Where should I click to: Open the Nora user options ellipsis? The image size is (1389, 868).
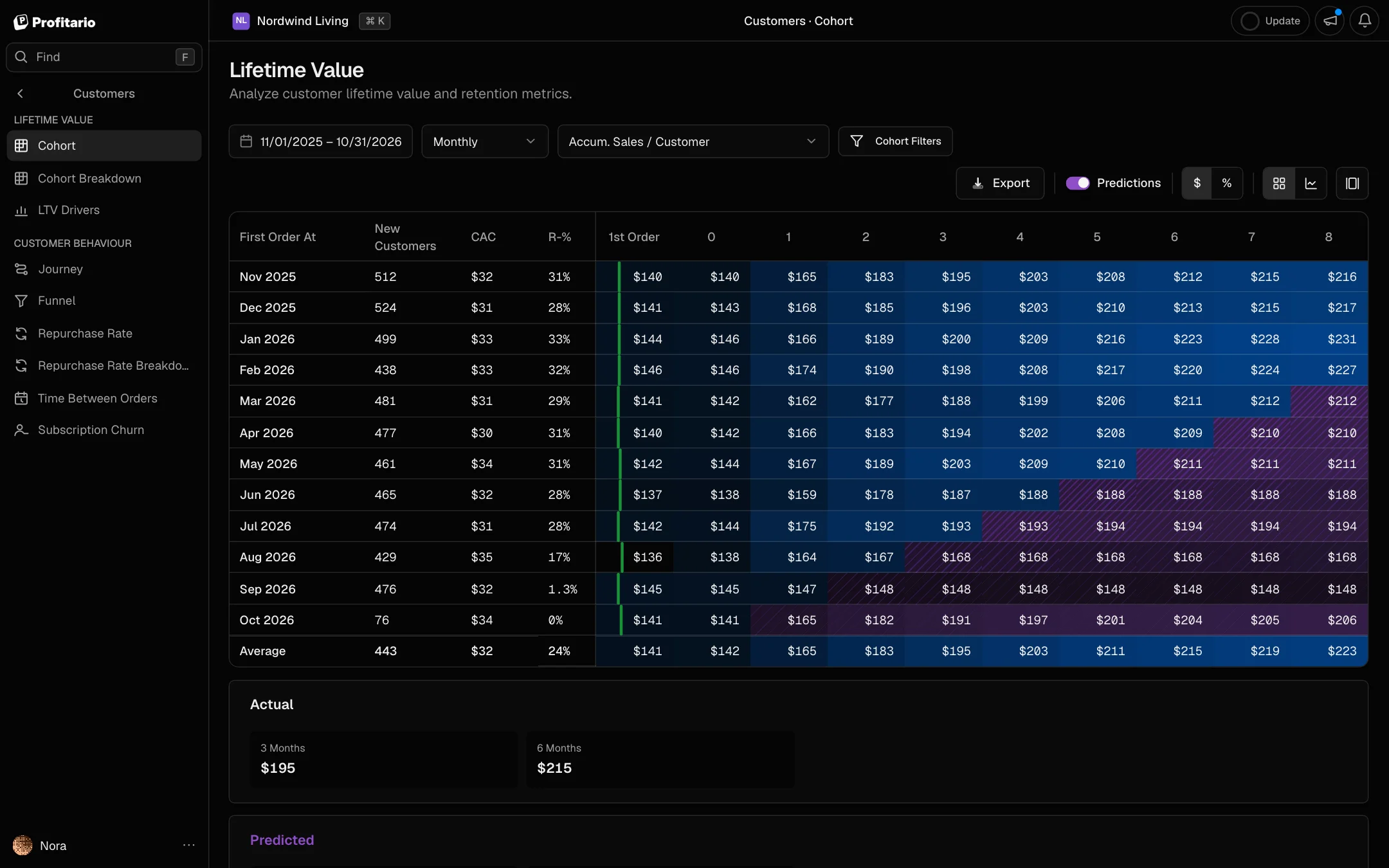coord(188,845)
